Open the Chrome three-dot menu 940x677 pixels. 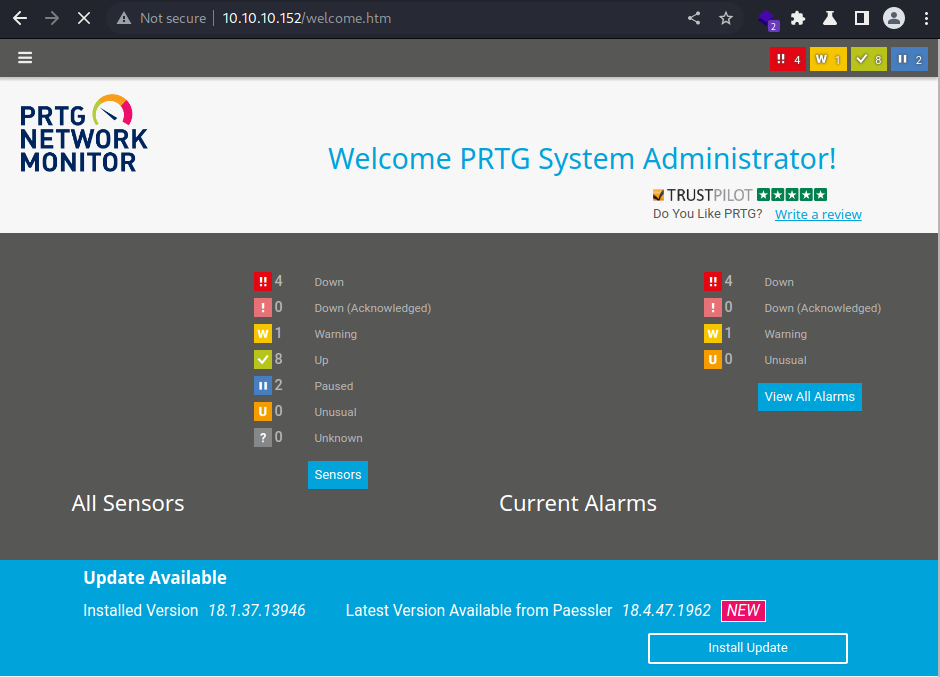pyautogui.click(x=926, y=18)
